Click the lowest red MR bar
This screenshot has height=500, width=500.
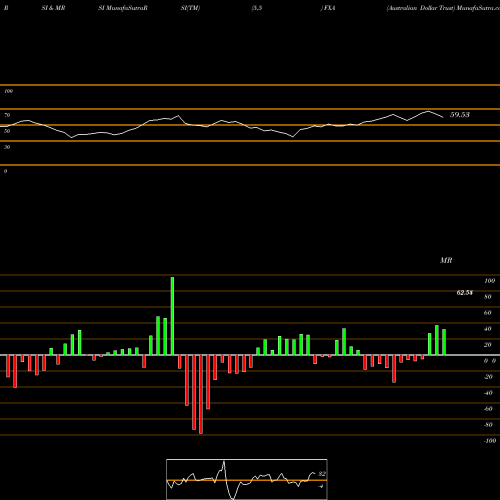tap(201, 394)
